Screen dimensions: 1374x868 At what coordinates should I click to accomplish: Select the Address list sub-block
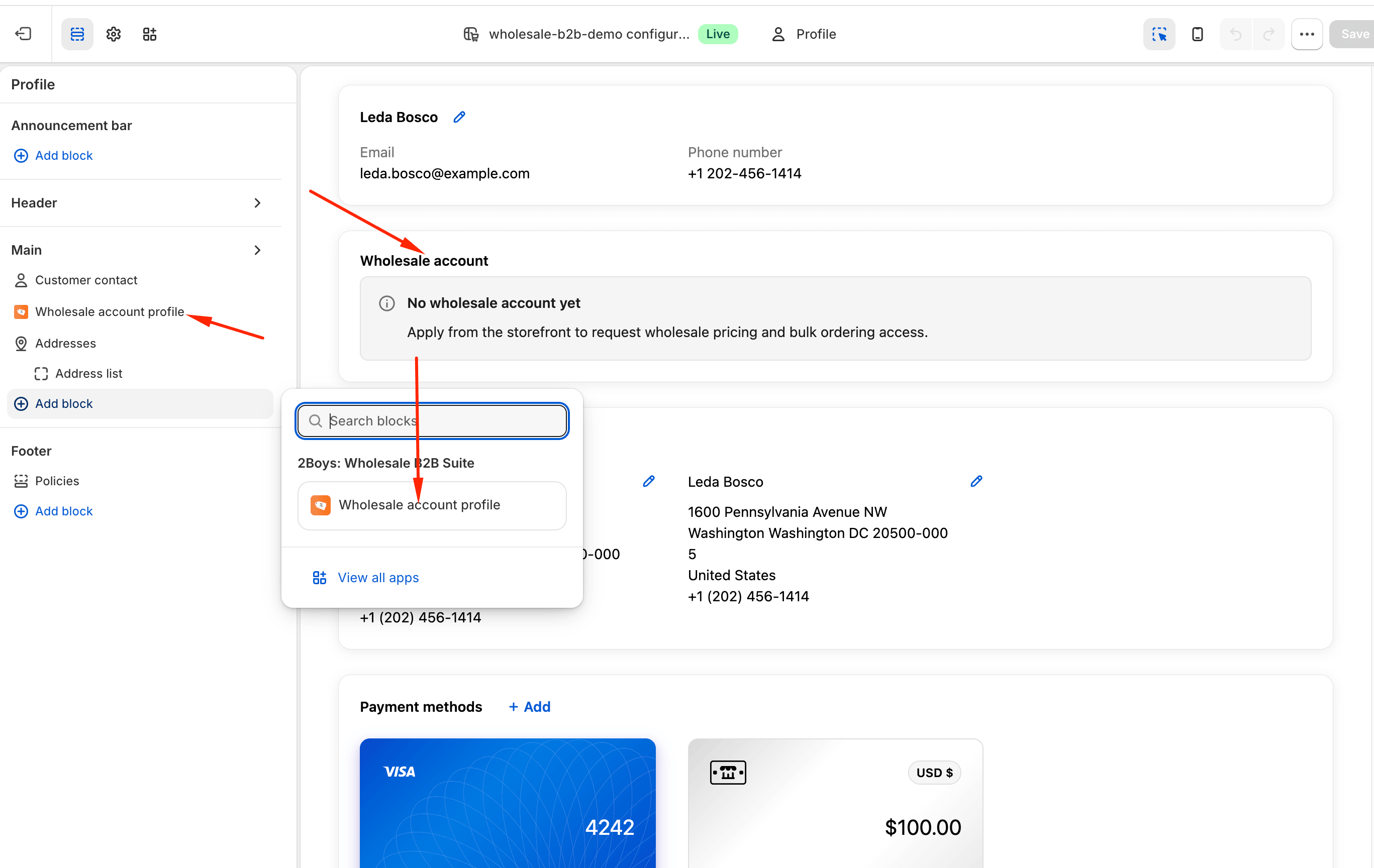click(x=88, y=374)
